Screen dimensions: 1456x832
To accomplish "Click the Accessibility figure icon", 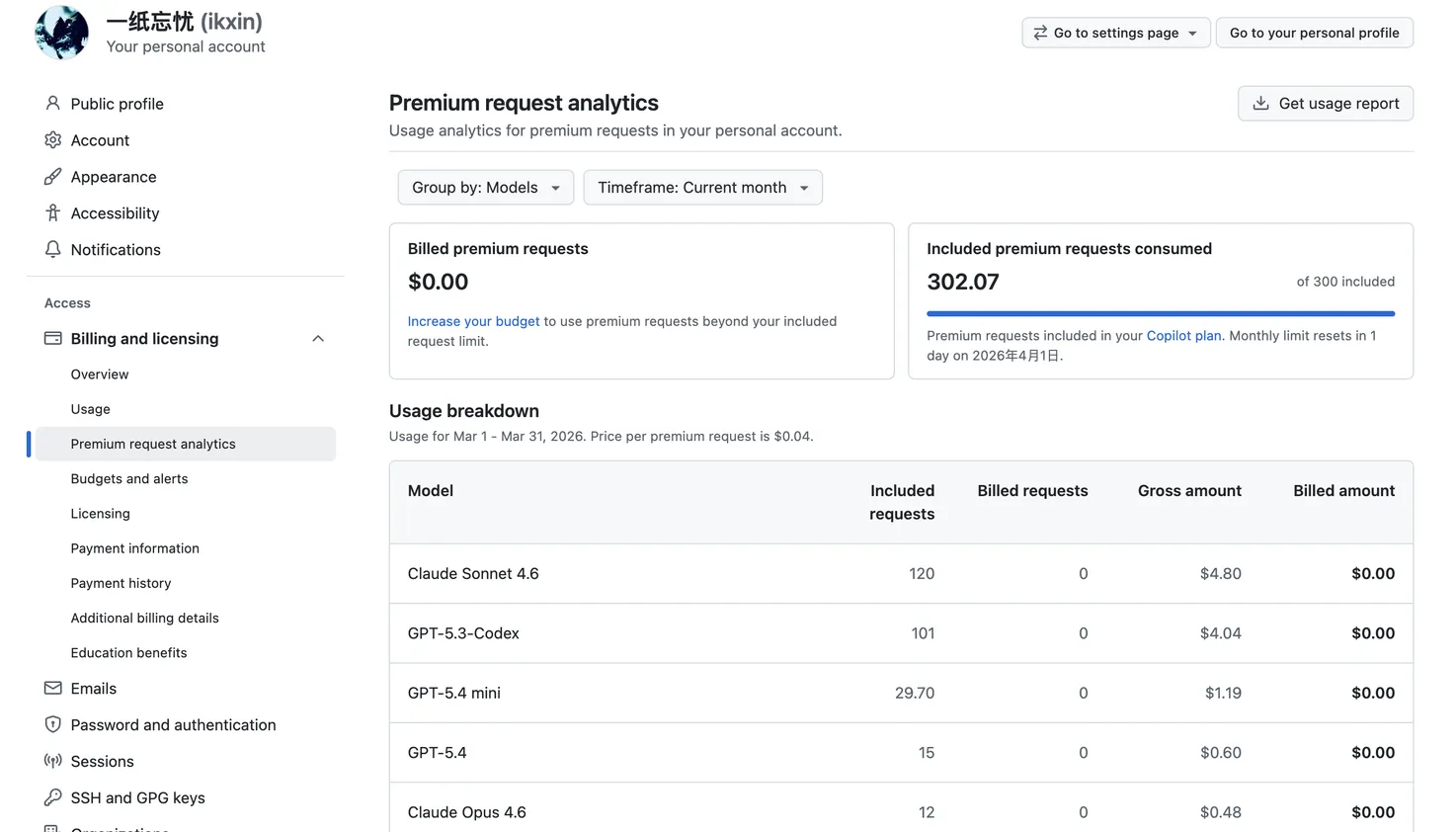I will (x=53, y=212).
